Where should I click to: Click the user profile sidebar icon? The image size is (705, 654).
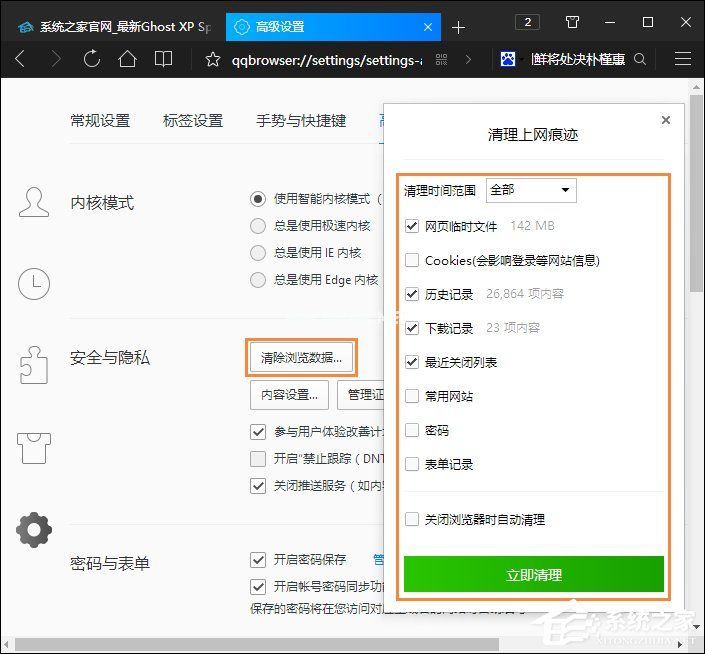click(x=34, y=202)
